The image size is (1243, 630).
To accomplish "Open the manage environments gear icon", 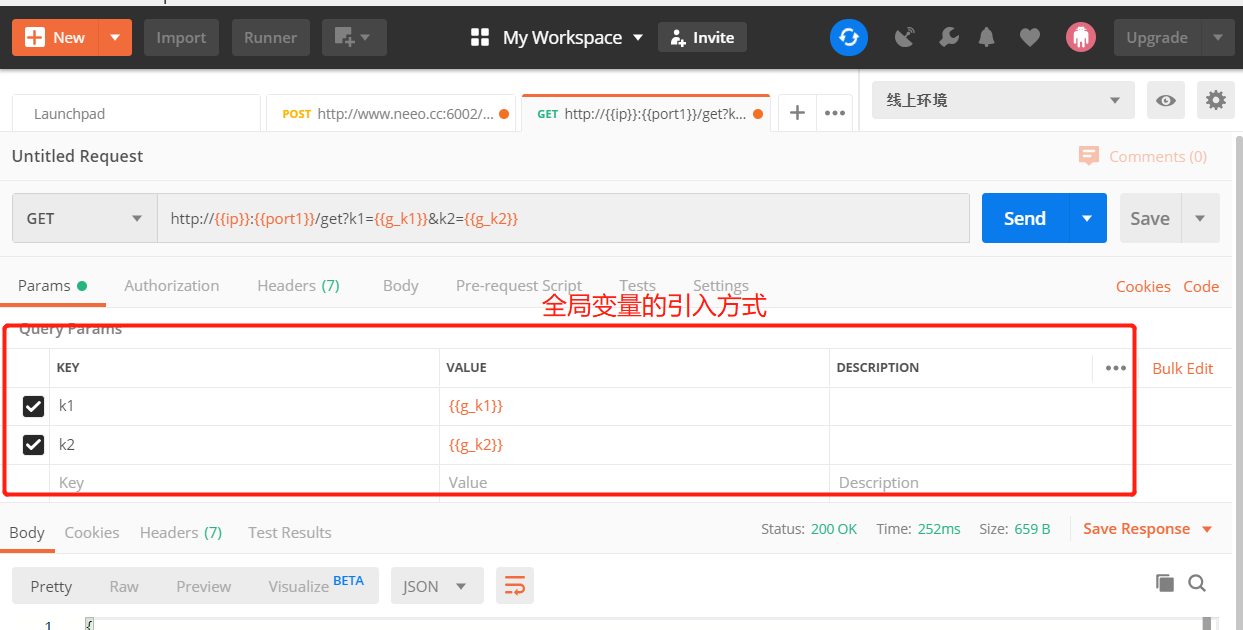I will [x=1215, y=100].
